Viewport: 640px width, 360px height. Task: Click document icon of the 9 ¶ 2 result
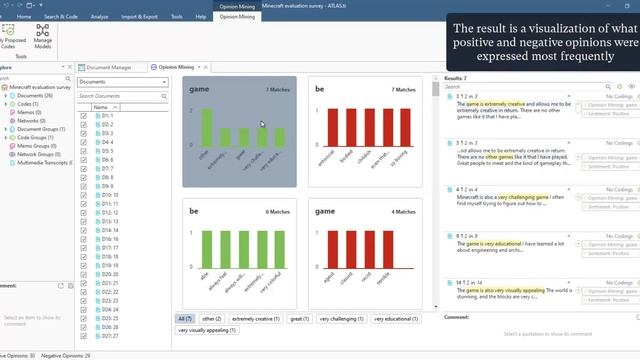450,236
